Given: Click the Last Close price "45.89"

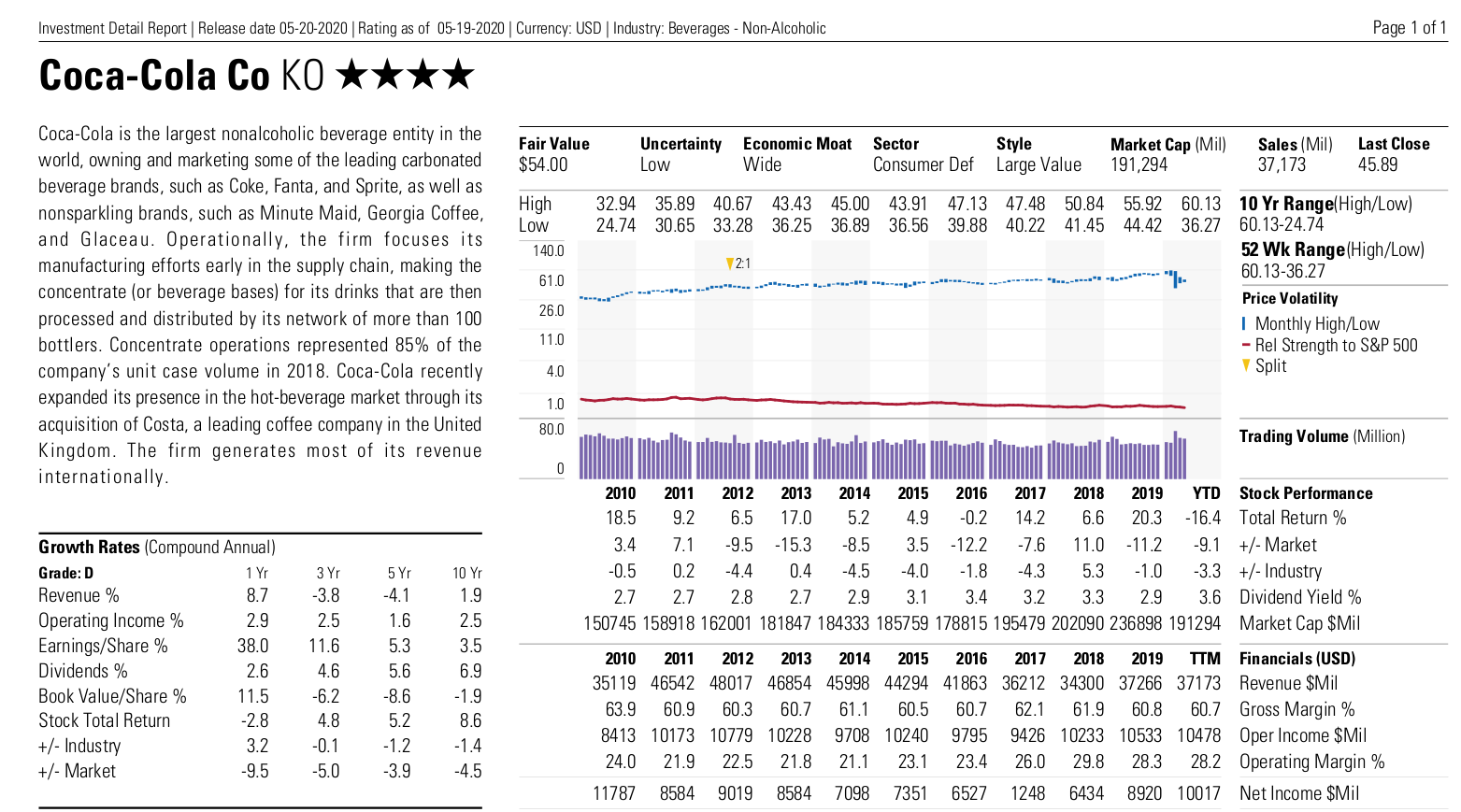Looking at the screenshot, I should tap(1377, 164).
